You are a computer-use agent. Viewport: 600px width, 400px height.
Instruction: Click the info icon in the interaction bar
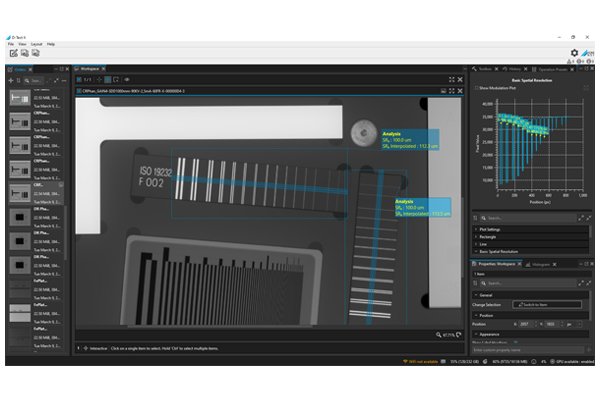coord(78,348)
